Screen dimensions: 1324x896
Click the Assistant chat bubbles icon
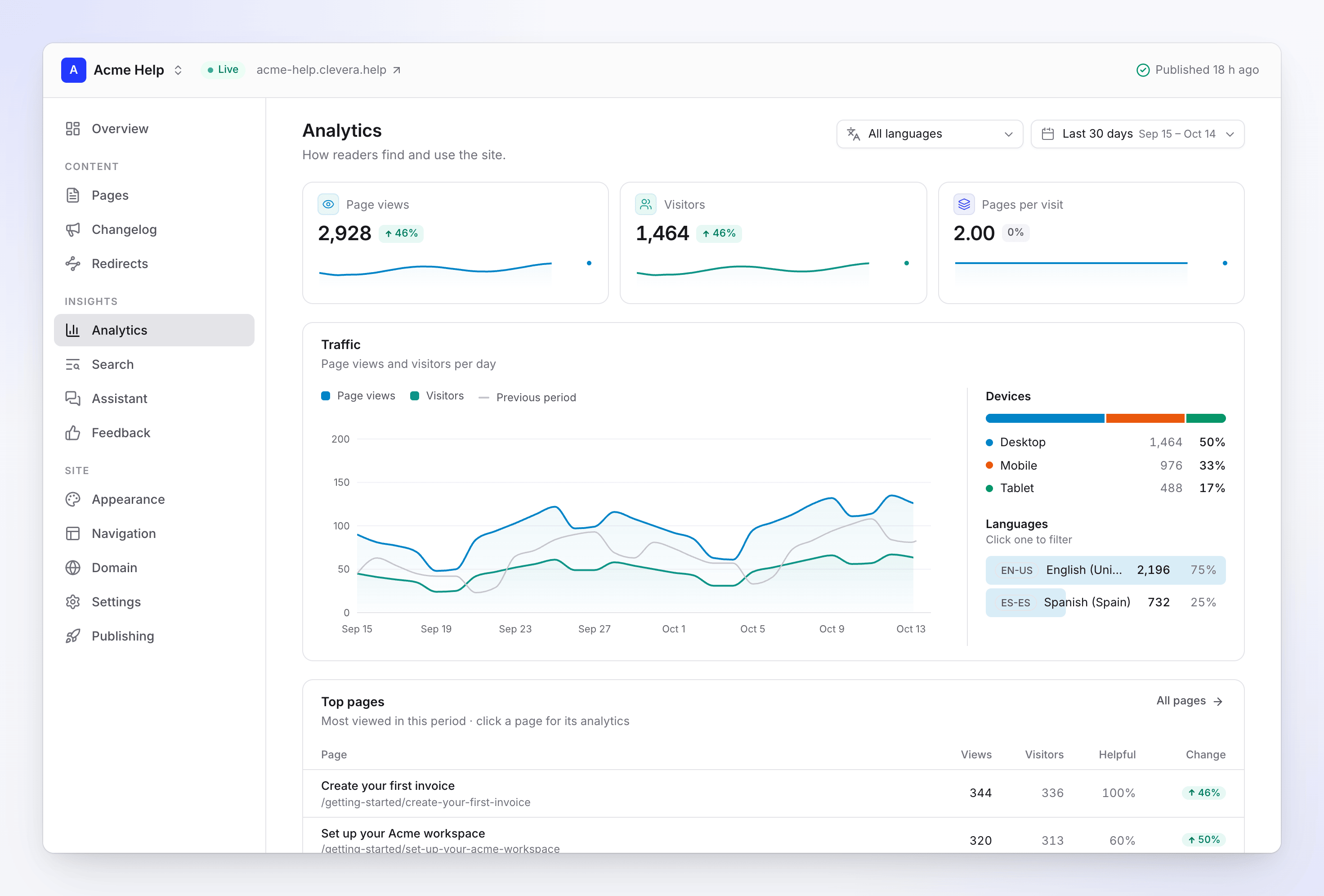(72, 399)
